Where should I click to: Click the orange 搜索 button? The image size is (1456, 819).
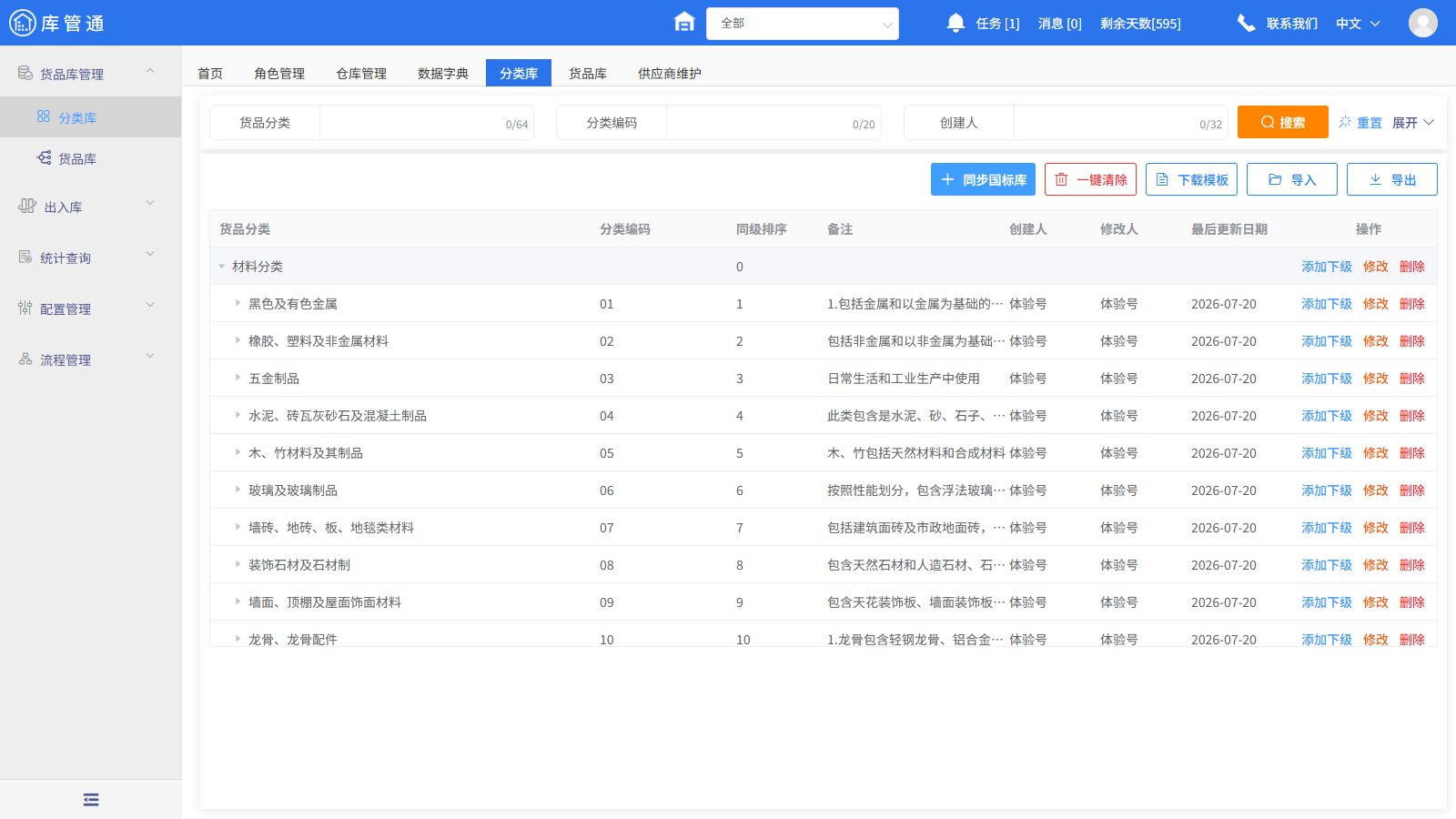[x=1283, y=122]
